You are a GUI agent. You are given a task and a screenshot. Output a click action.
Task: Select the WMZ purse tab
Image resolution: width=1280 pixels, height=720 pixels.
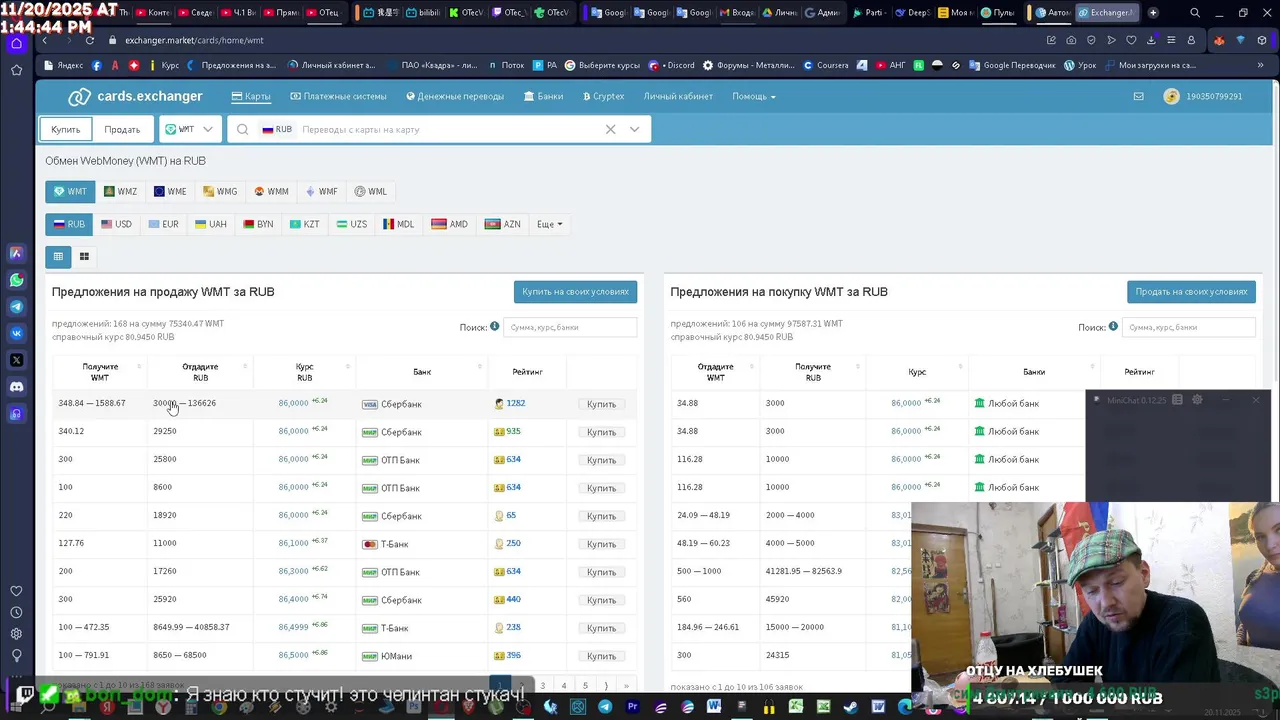click(x=121, y=192)
